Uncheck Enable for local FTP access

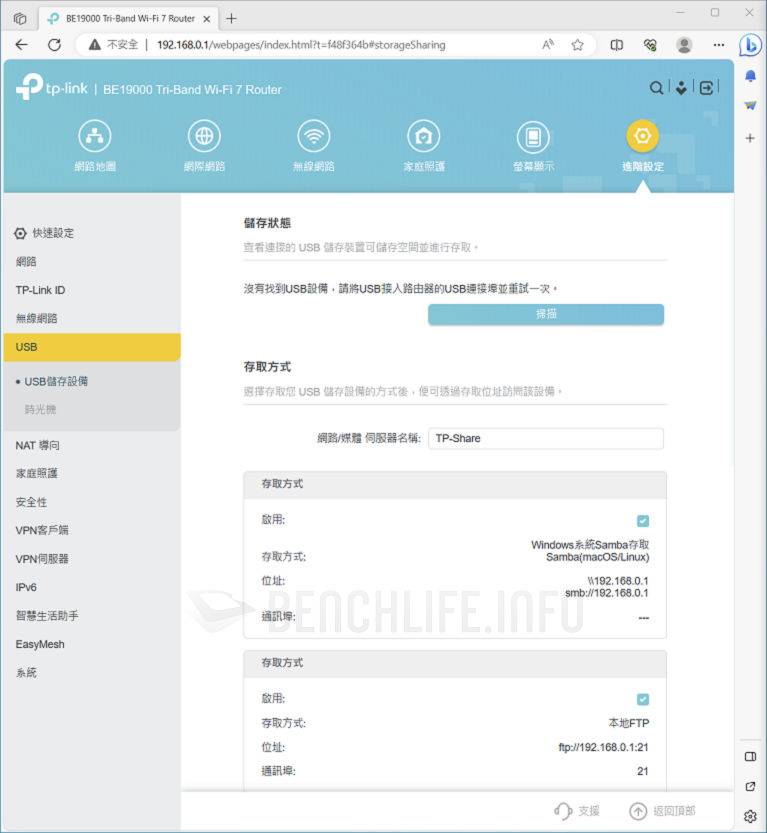click(x=643, y=699)
